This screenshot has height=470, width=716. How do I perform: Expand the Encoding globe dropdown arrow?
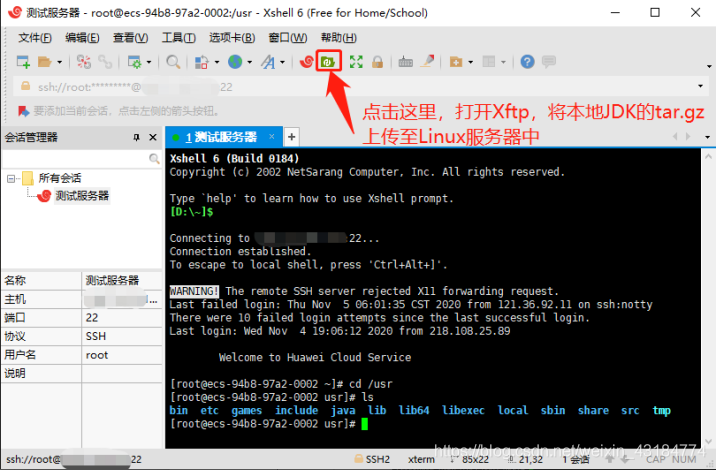pos(250,62)
